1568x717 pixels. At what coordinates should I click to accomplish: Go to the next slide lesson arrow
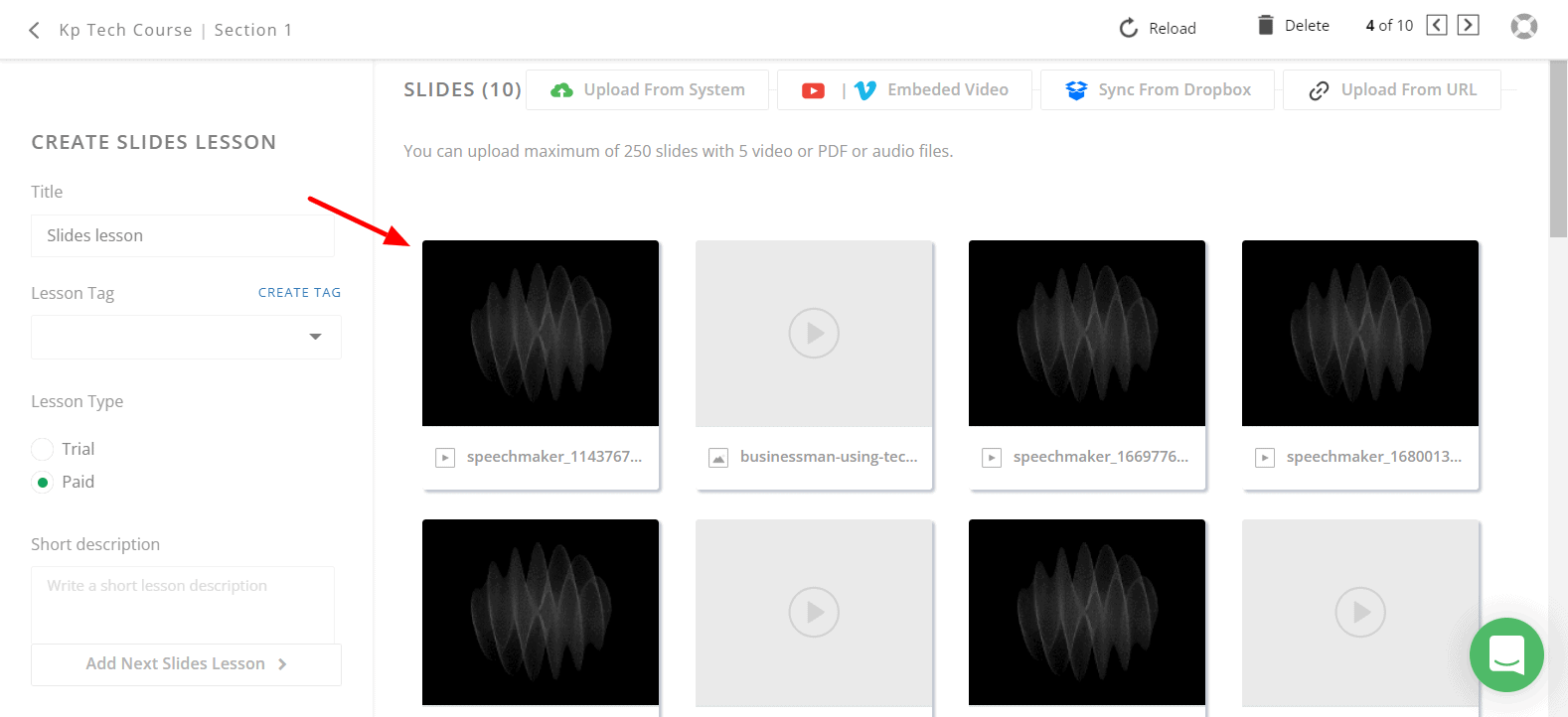1469,25
